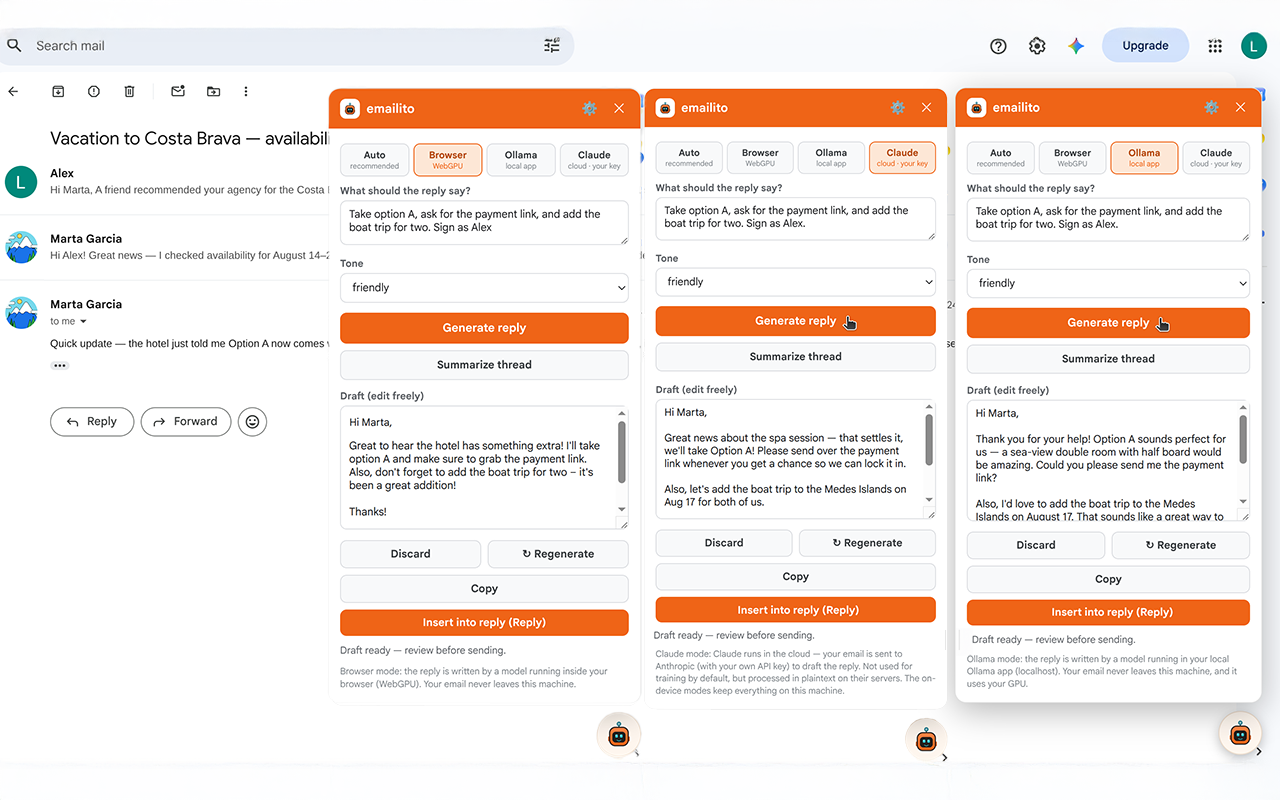Viewport: 1280px width, 800px height.
Task: Click the Gmail Forward button
Action: click(x=186, y=422)
